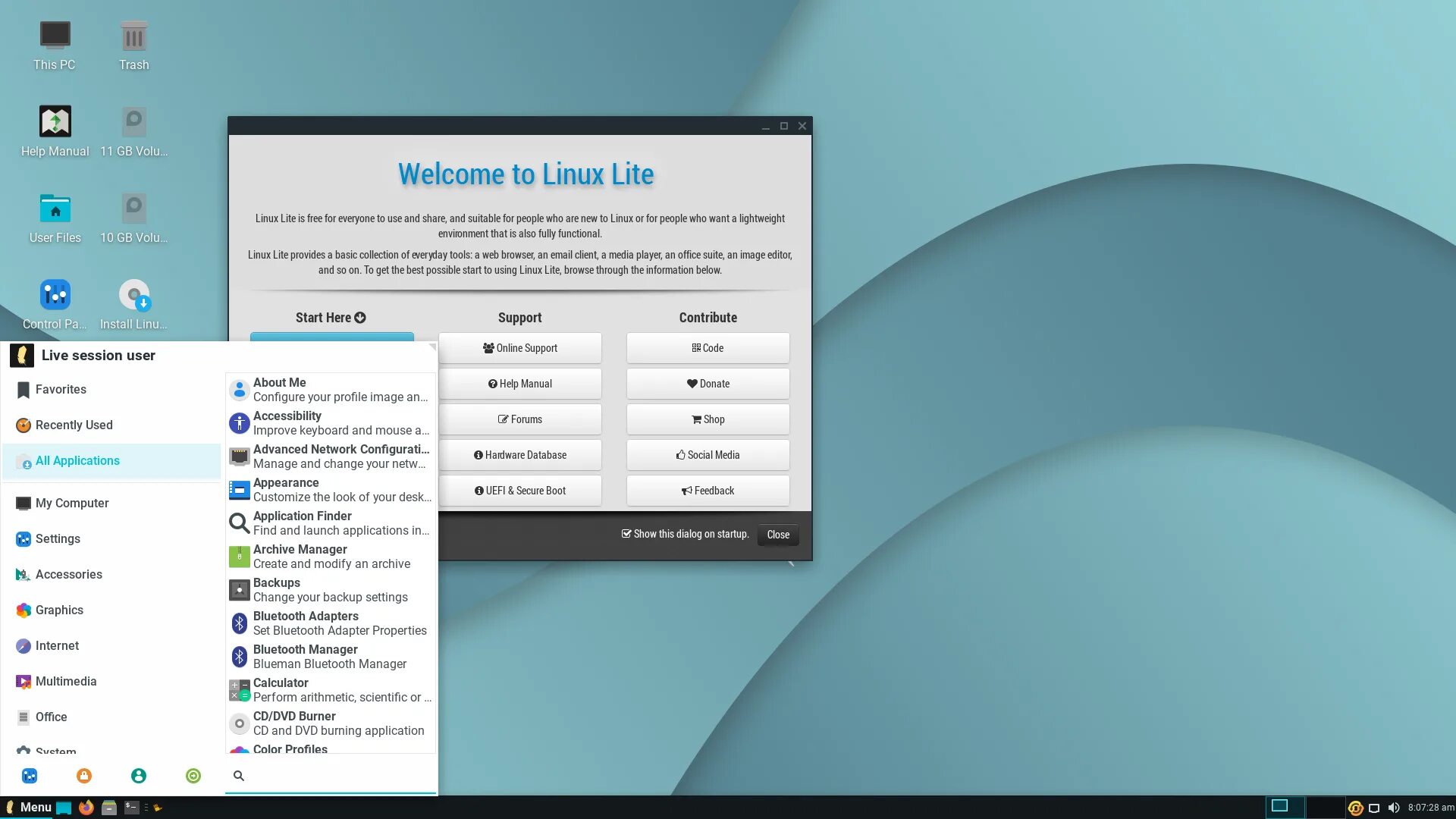This screenshot has height=819, width=1456.
Task: Select Calculator from All Applications list
Action: click(x=330, y=689)
